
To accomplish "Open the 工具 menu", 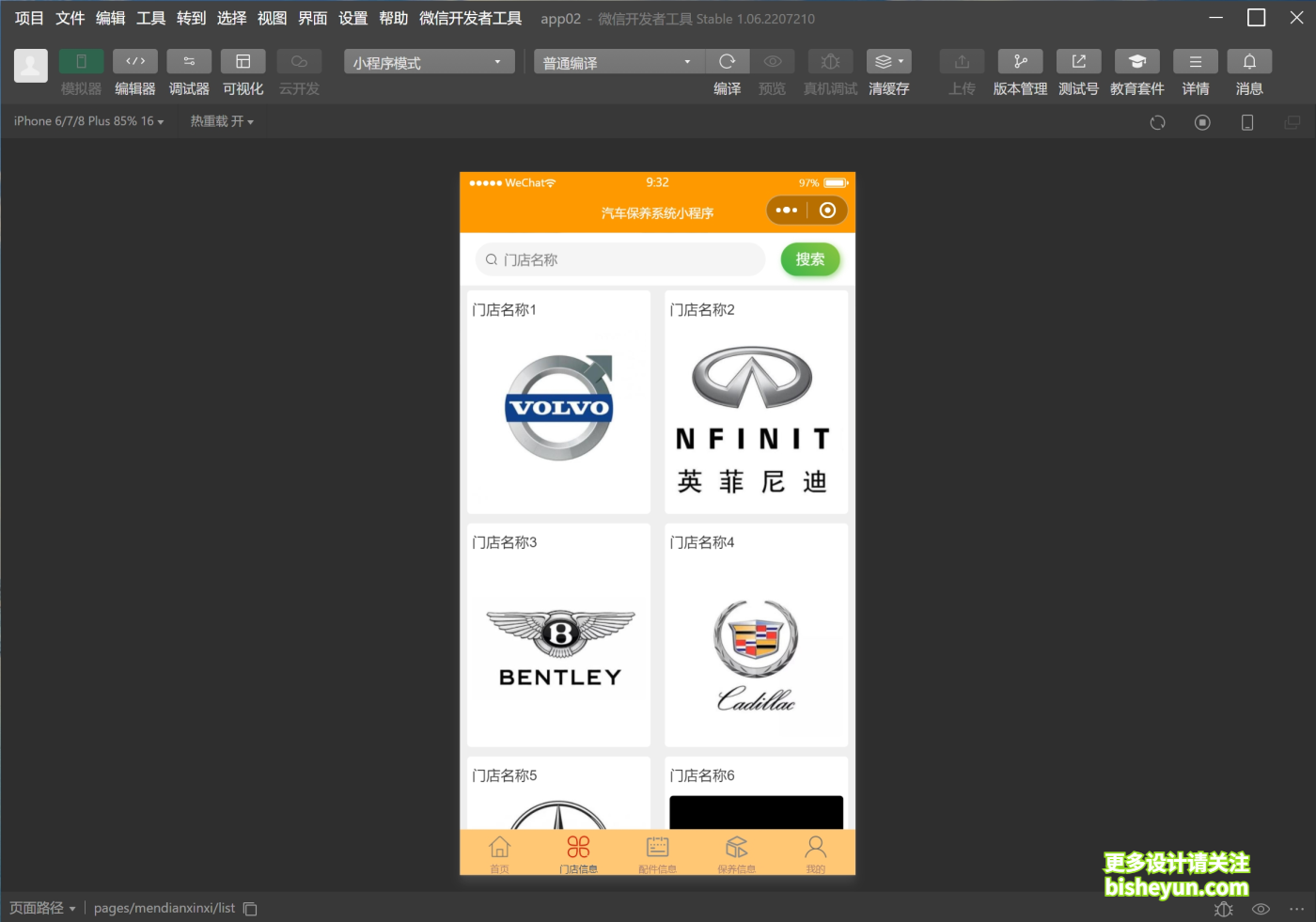I will (x=150, y=18).
